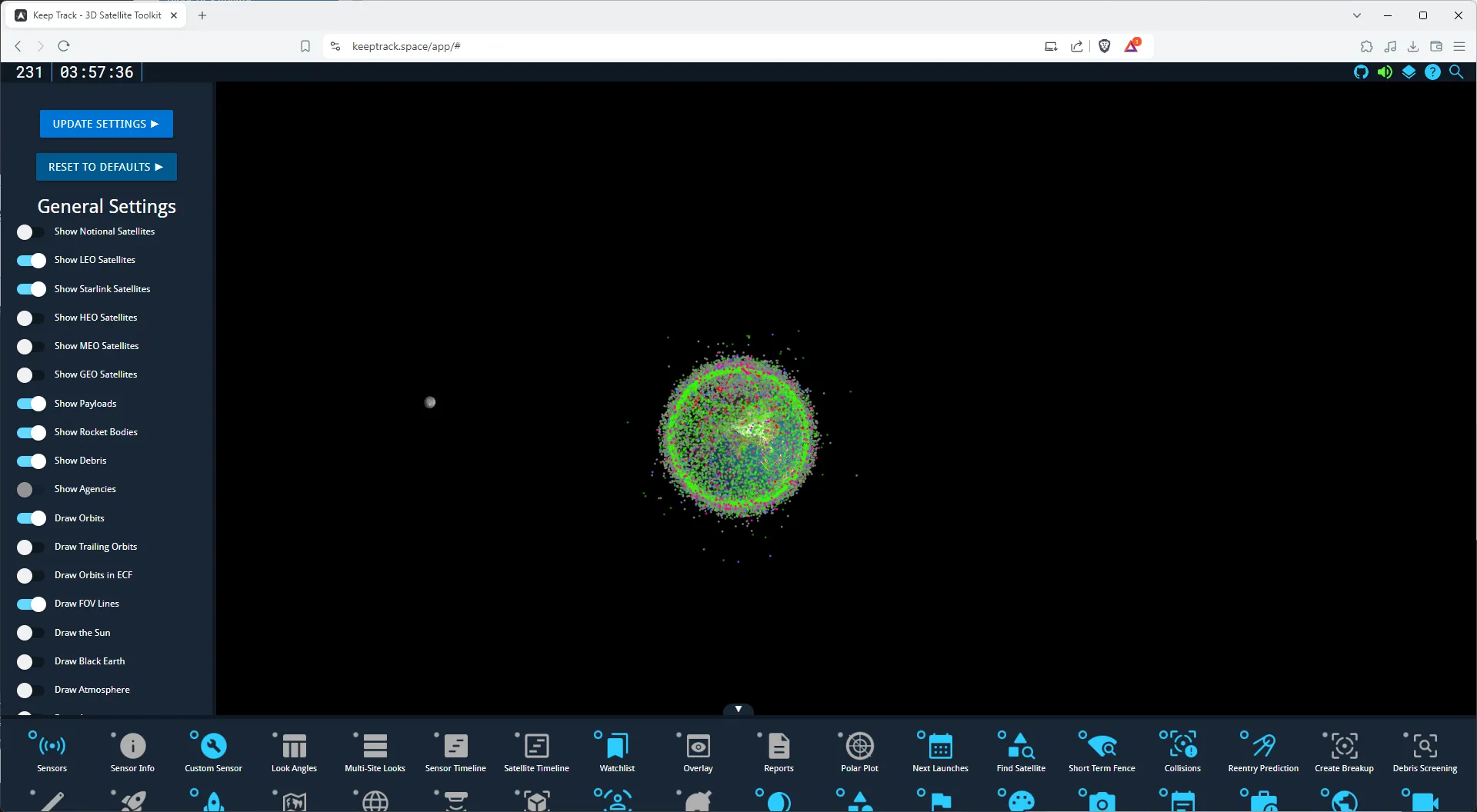The height and width of the screenshot is (812, 1477).
Task: Click Update Settings
Action: 106,124
